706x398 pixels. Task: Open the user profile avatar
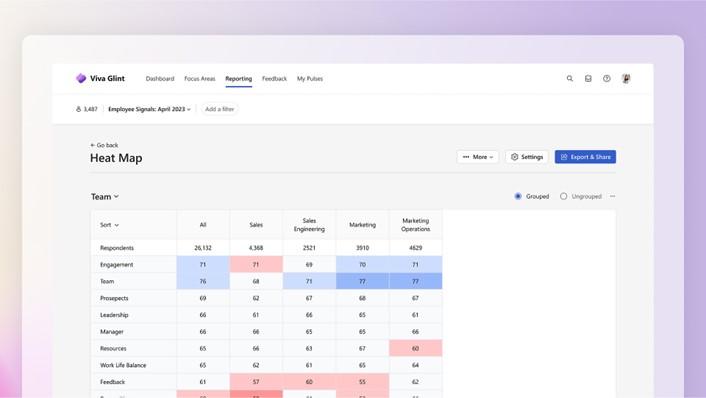click(626, 78)
